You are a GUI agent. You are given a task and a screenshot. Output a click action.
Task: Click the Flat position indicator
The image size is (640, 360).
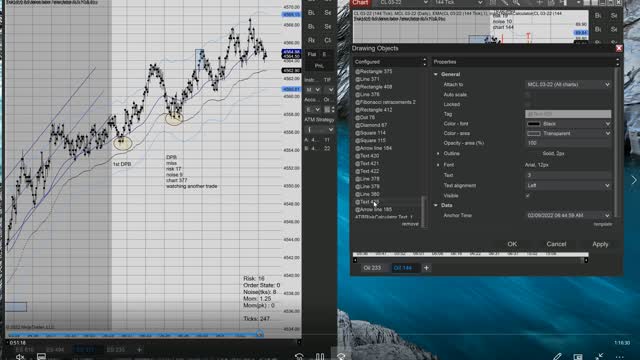(312, 54)
